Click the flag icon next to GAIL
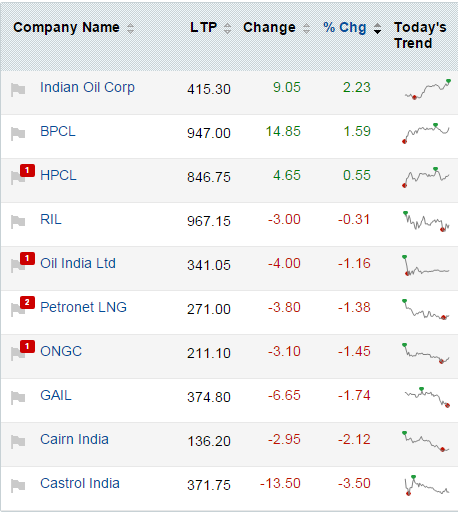The image size is (458, 513). [18, 398]
